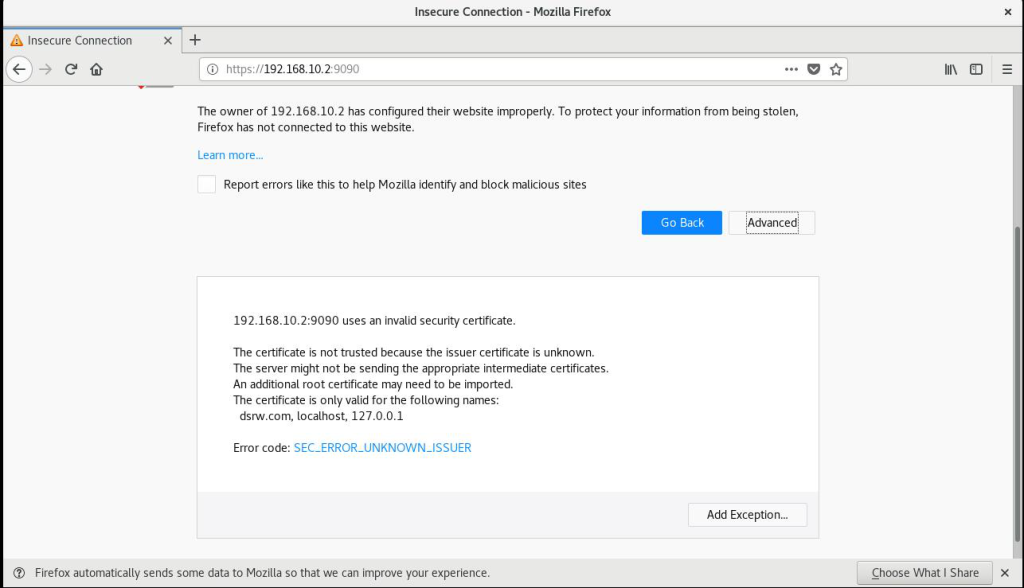Bookmark this page with the star
Image resolution: width=1024 pixels, height=588 pixels.
click(x=836, y=69)
